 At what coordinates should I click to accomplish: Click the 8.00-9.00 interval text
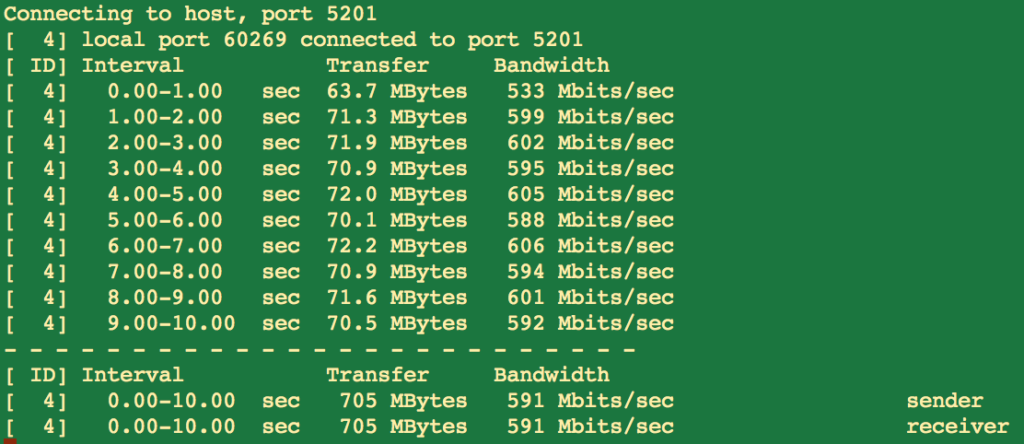pos(165,298)
